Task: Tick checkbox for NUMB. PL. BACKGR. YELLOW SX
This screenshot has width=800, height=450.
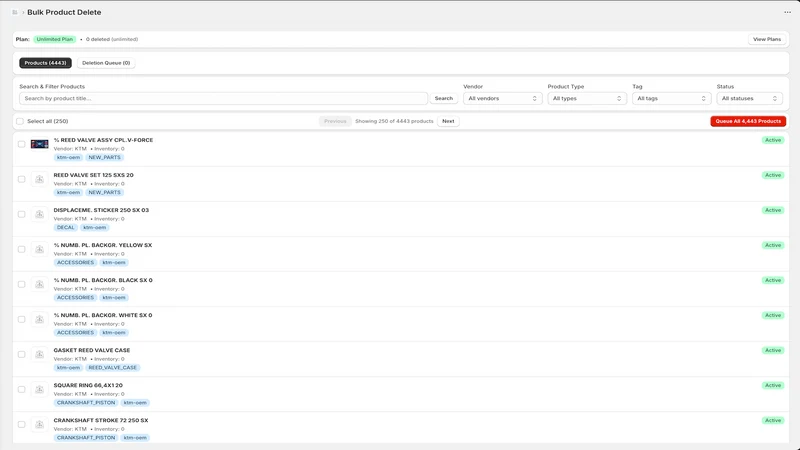Action: (21, 249)
